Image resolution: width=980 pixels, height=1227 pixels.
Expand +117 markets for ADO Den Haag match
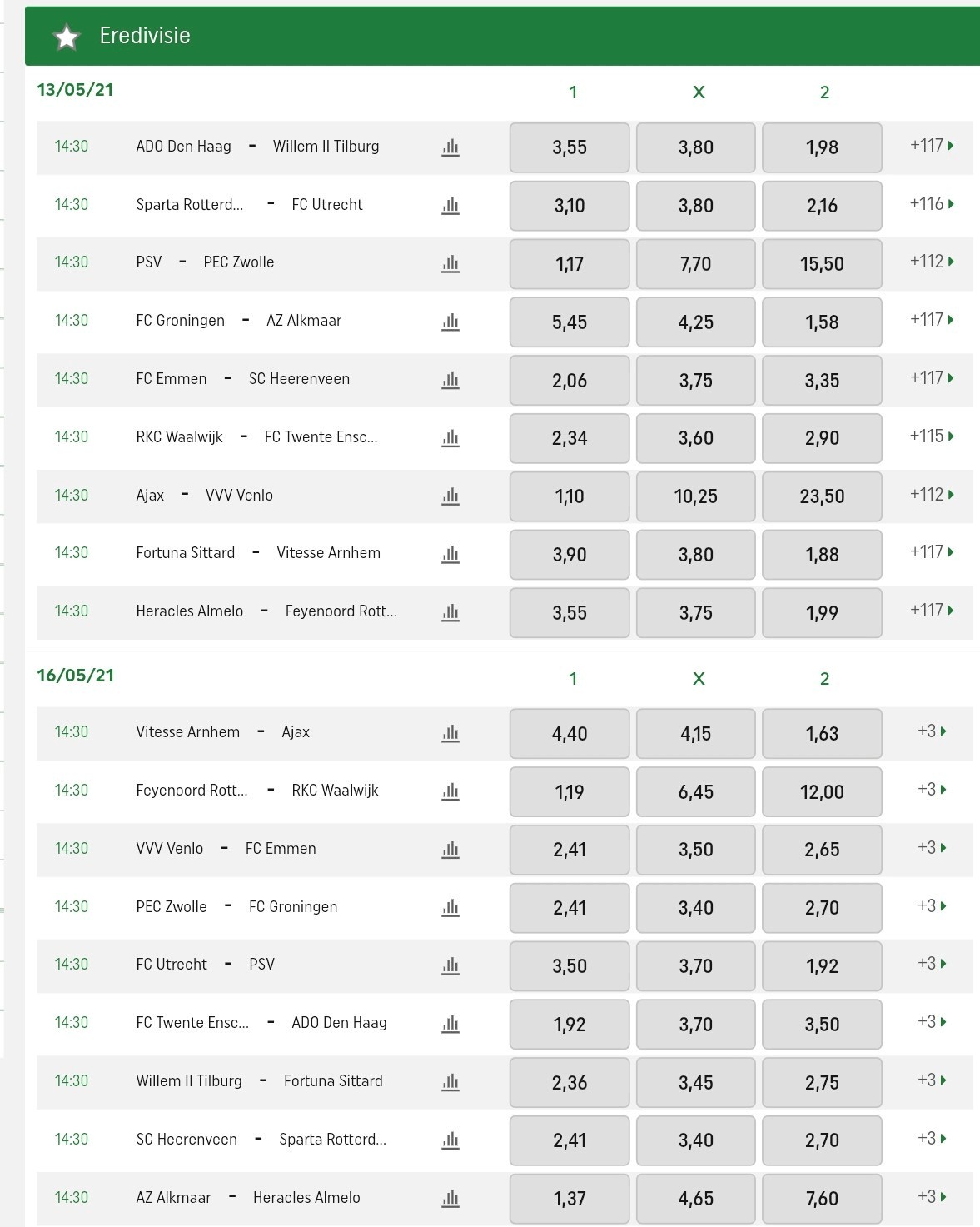coord(931,146)
